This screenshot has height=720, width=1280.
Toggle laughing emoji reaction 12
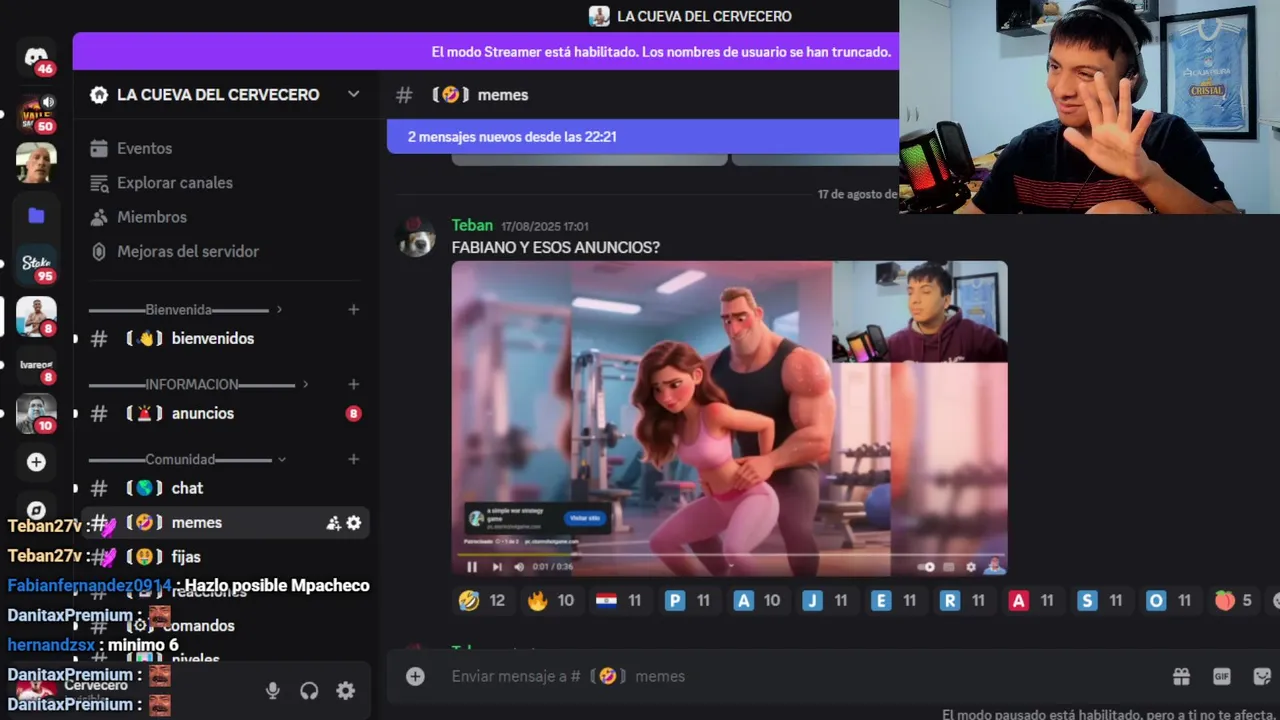coord(481,601)
